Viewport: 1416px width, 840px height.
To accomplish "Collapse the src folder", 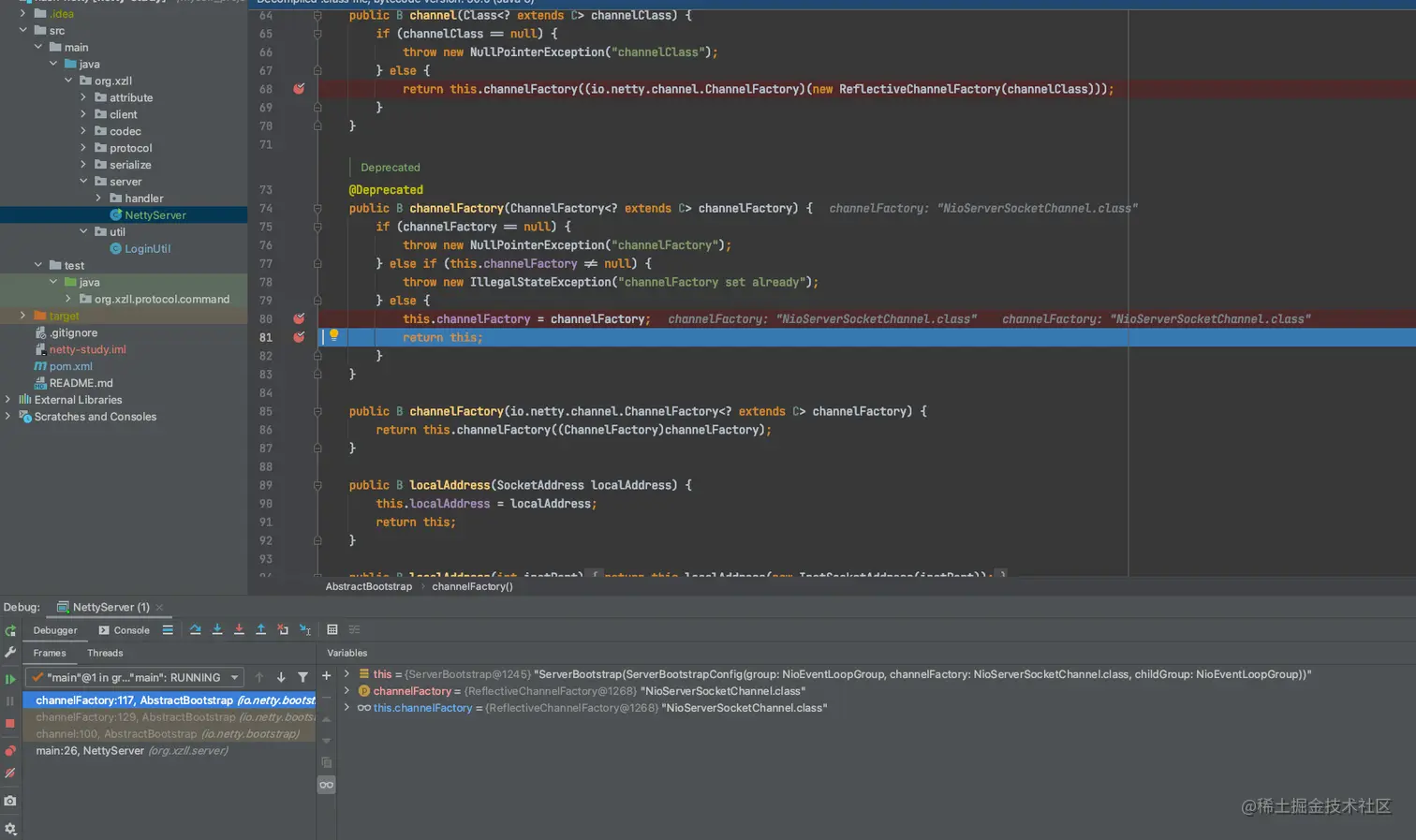I will [x=22, y=30].
